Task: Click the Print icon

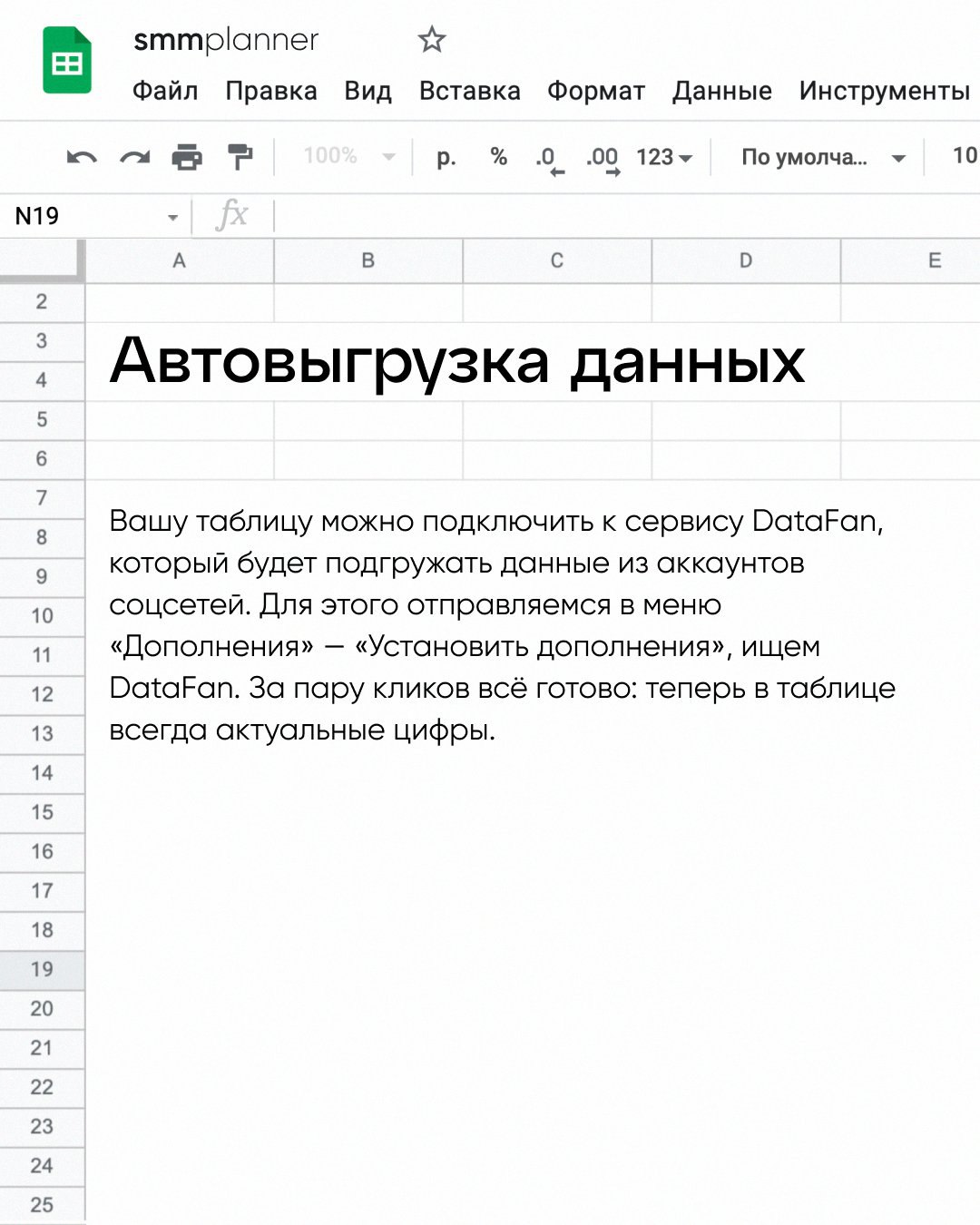Action: (x=187, y=158)
